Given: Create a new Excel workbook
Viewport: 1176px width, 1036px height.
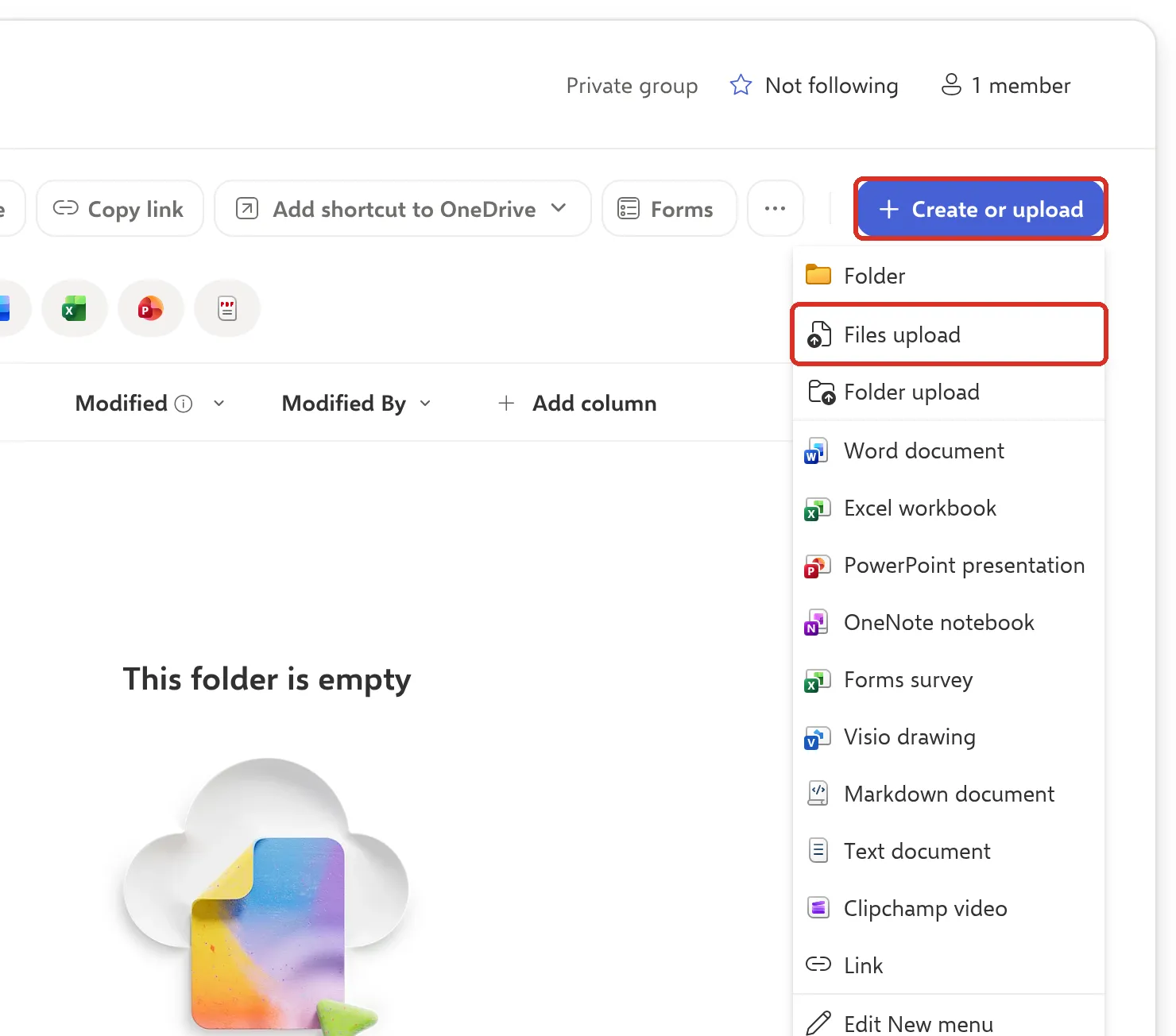Looking at the screenshot, I should point(949,508).
